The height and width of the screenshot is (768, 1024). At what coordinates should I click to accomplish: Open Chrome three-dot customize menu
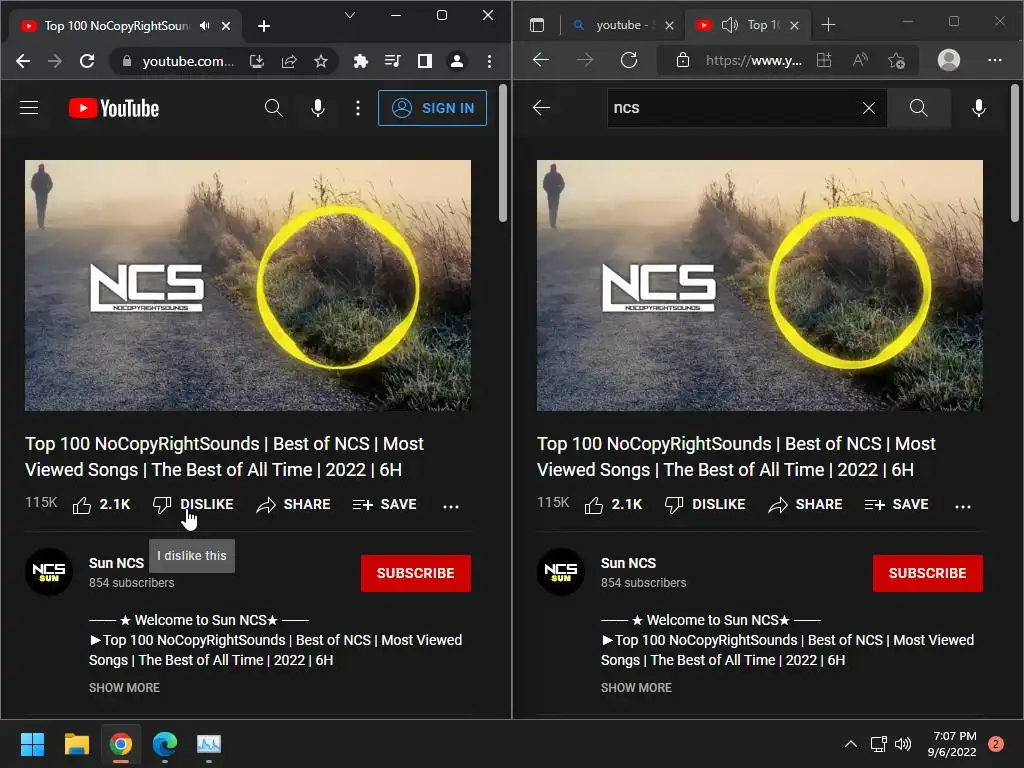pos(489,61)
